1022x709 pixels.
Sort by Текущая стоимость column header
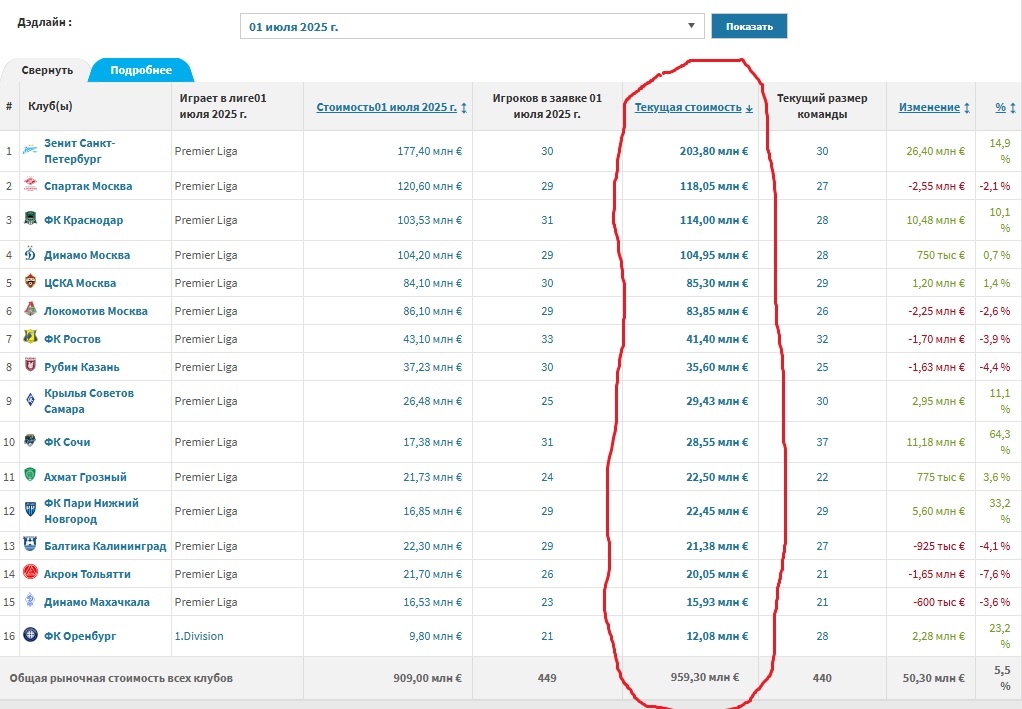coord(688,108)
